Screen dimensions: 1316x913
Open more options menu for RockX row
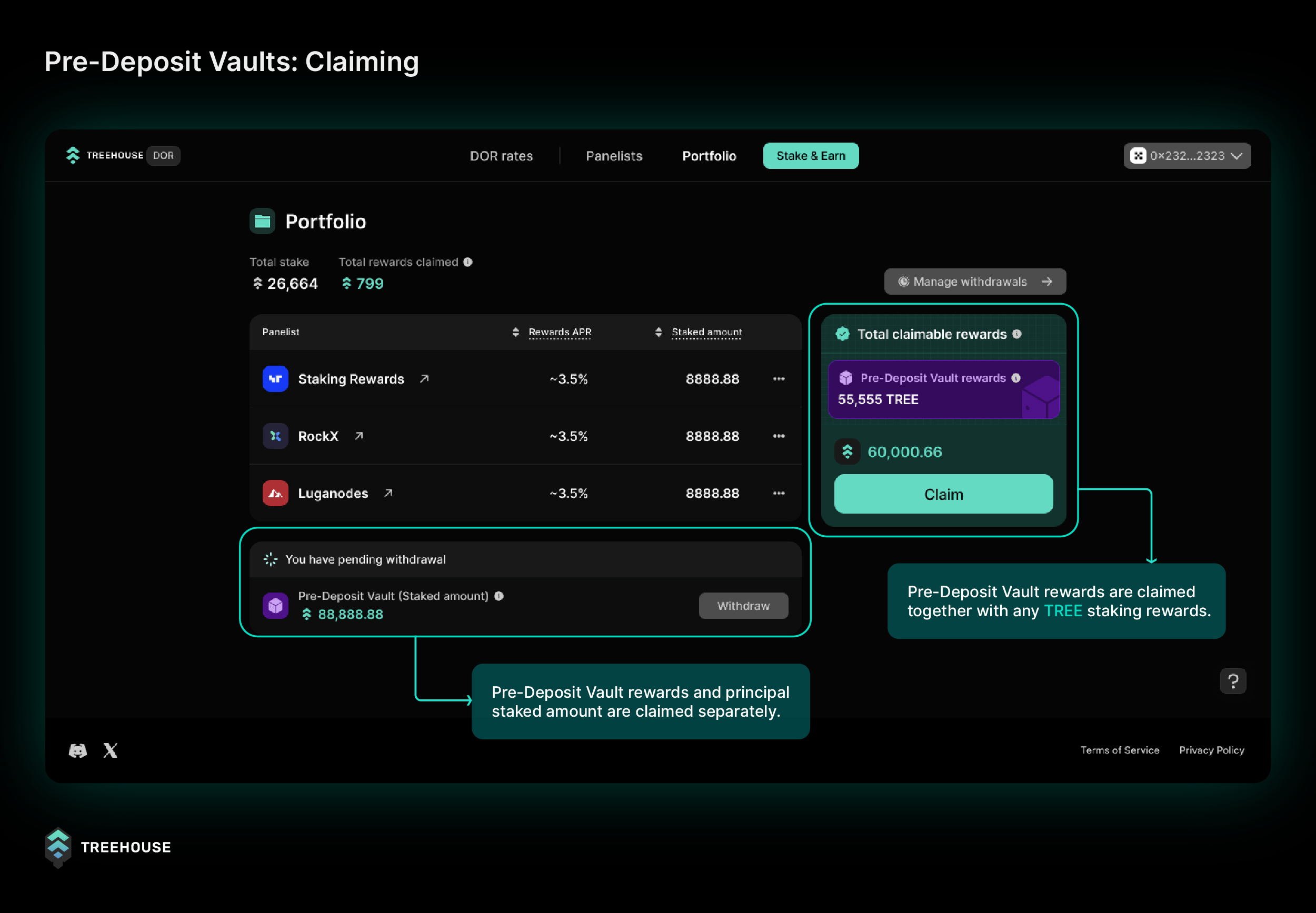779,436
